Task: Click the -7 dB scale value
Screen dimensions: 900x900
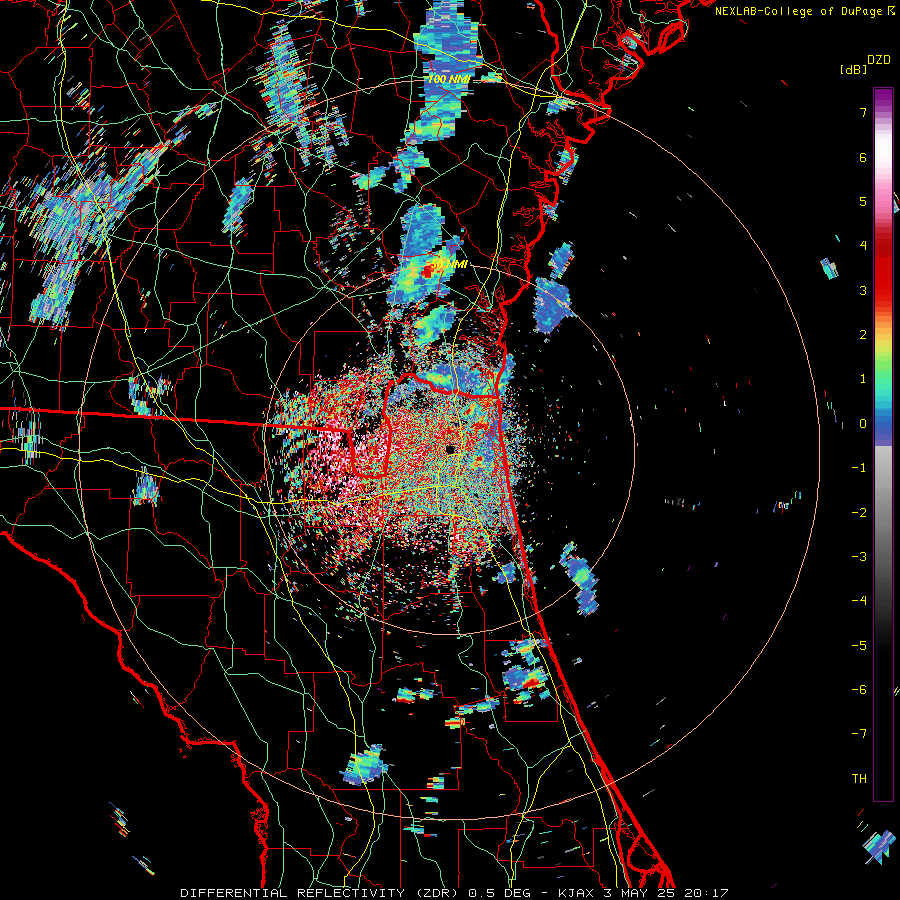Action: tap(859, 734)
